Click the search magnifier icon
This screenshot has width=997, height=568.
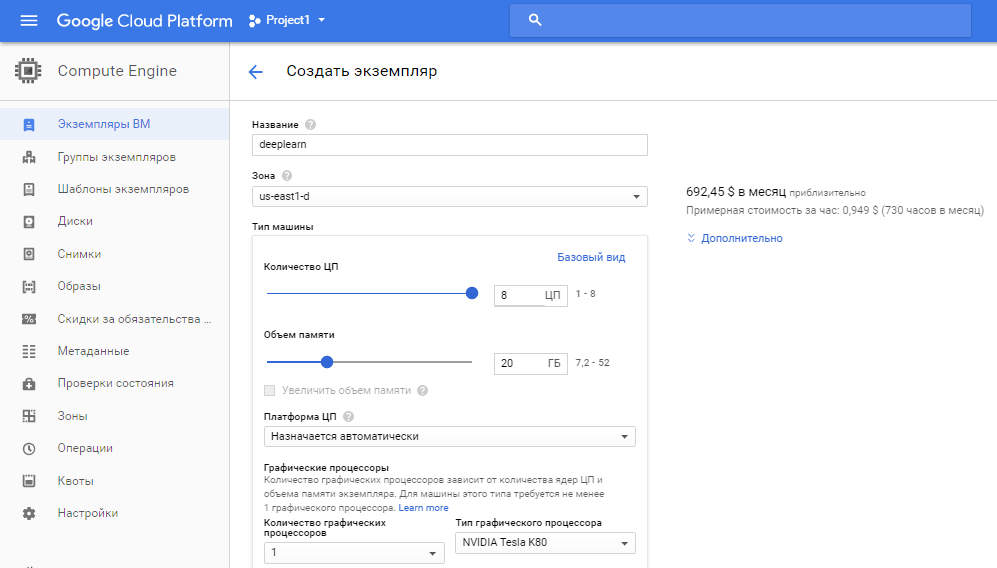pos(535,20)
